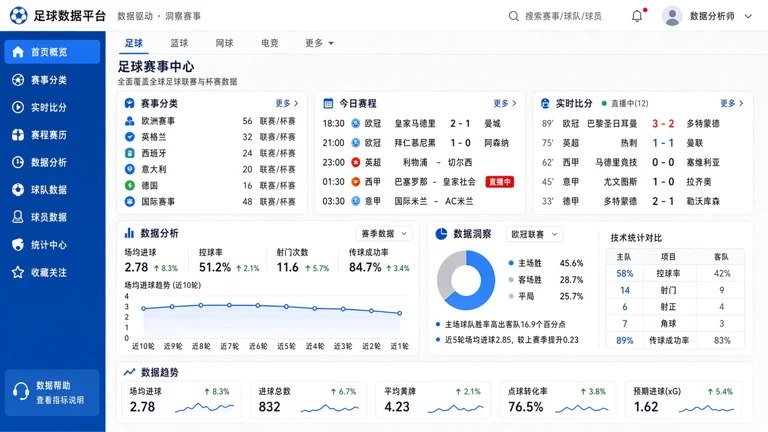
Task: Click the 预期进球(xG) 1.62 trend card
Action: 683,400
